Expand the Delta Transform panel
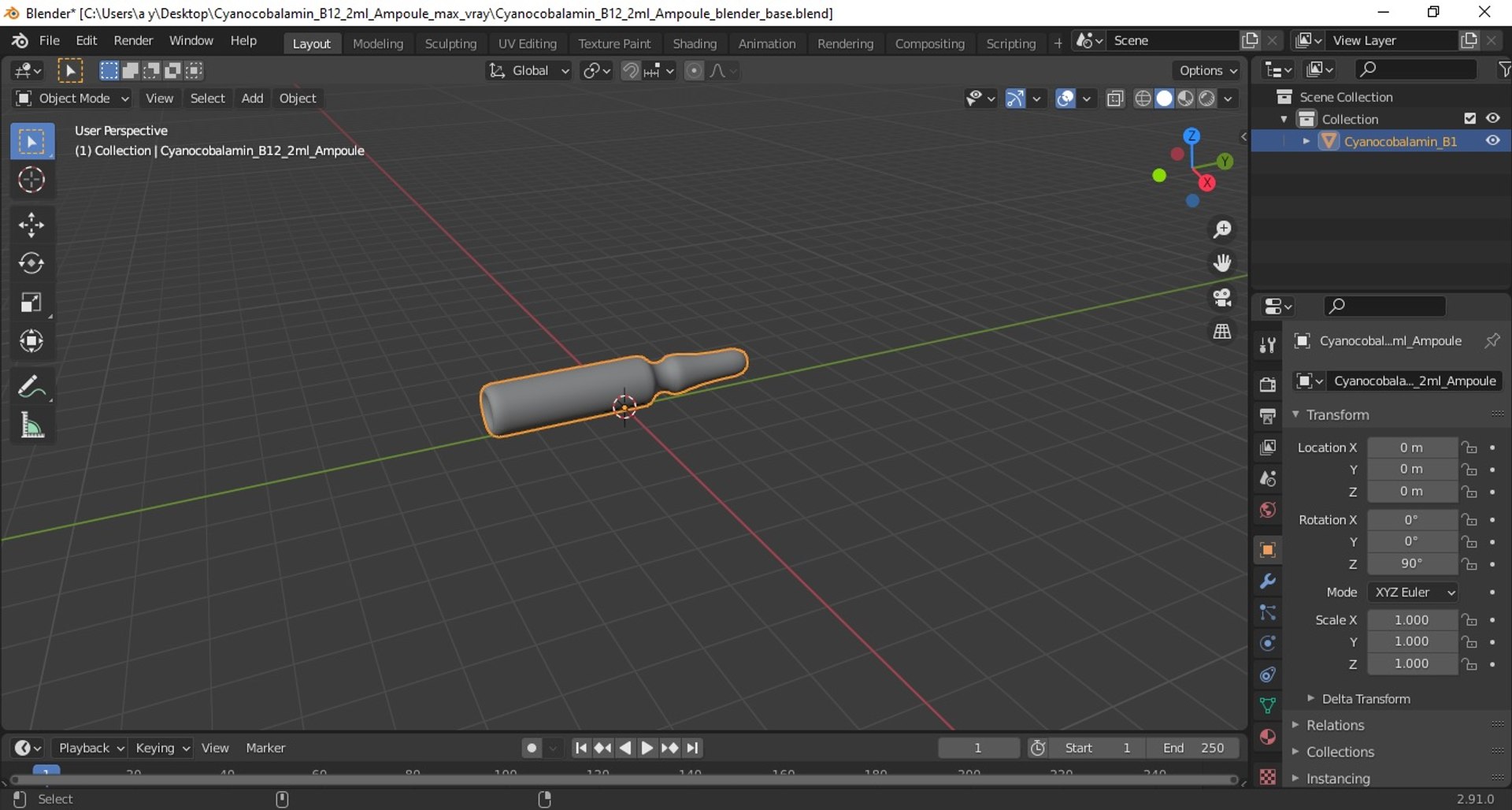The image size is (1512, 810). point(1366,699)
